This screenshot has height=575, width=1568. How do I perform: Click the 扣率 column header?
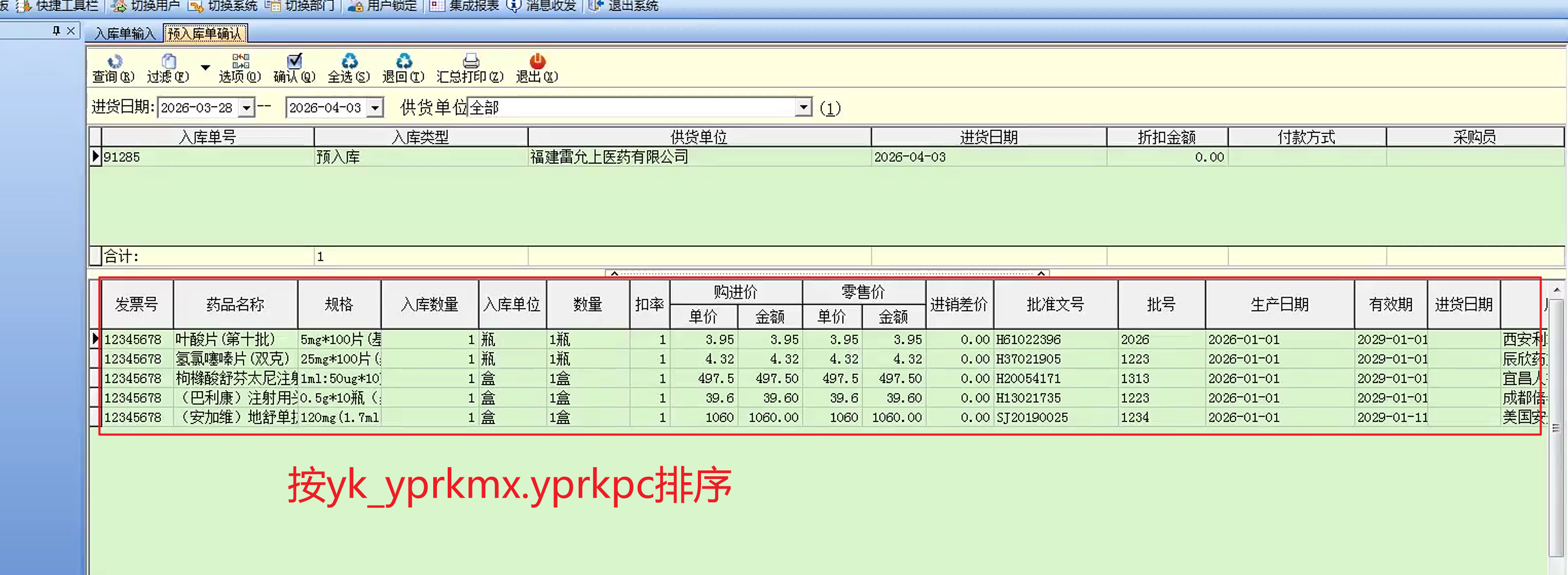tap(650, 304)
